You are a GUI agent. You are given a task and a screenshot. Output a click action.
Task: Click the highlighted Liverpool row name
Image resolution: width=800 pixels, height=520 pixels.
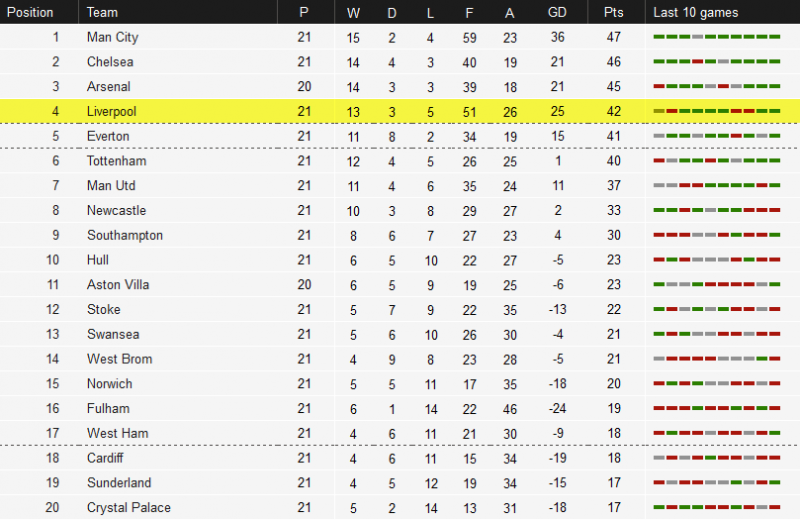[112, 111]
